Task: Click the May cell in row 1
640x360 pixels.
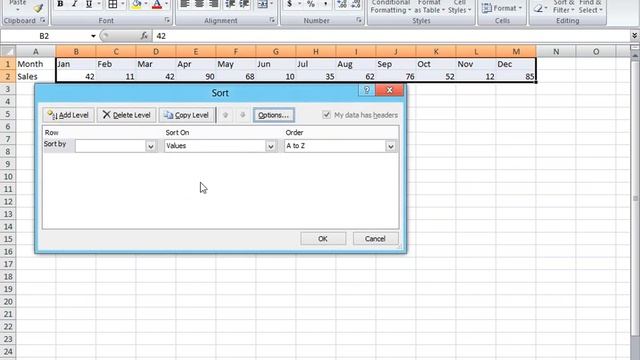Action: (x=236, y=64)
